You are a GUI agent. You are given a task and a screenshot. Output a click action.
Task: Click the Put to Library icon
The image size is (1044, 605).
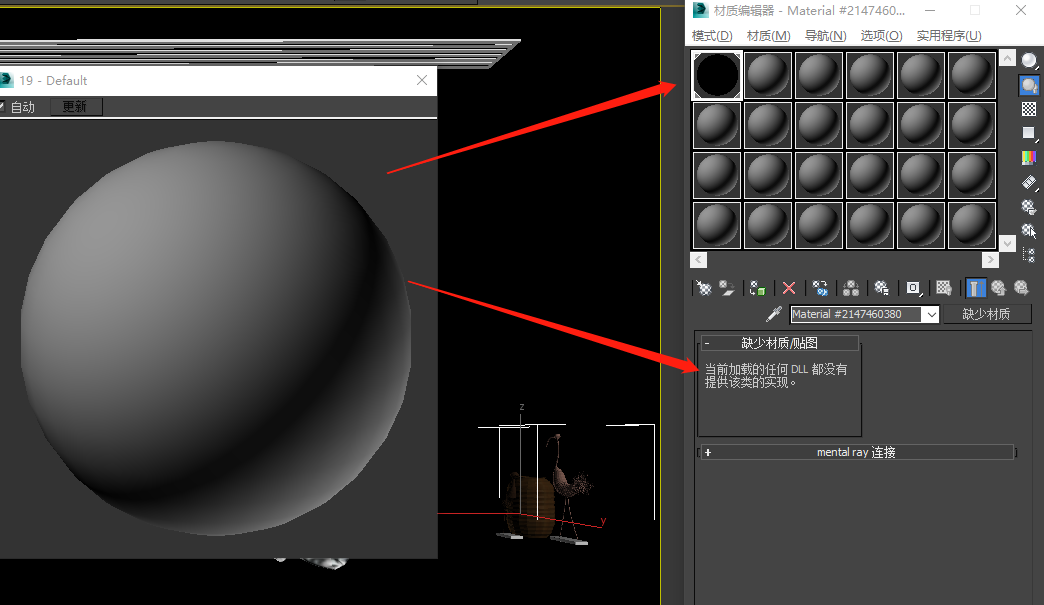tap(882, 288)
